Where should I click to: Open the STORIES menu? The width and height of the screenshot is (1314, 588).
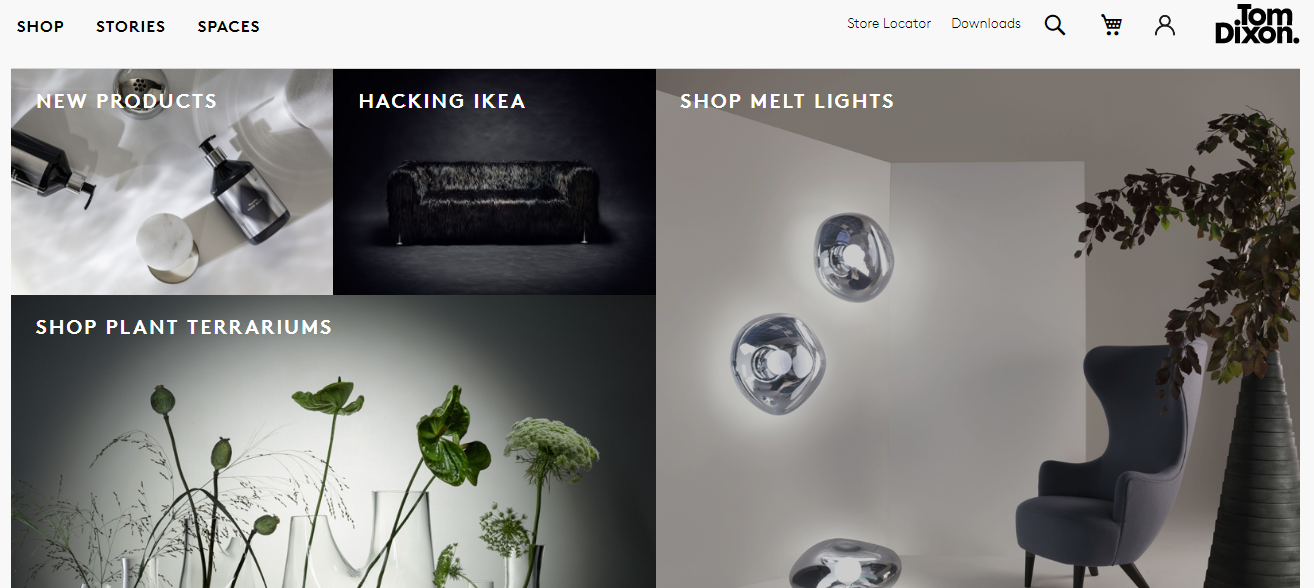pyautogui.click(x=131, y=27)
